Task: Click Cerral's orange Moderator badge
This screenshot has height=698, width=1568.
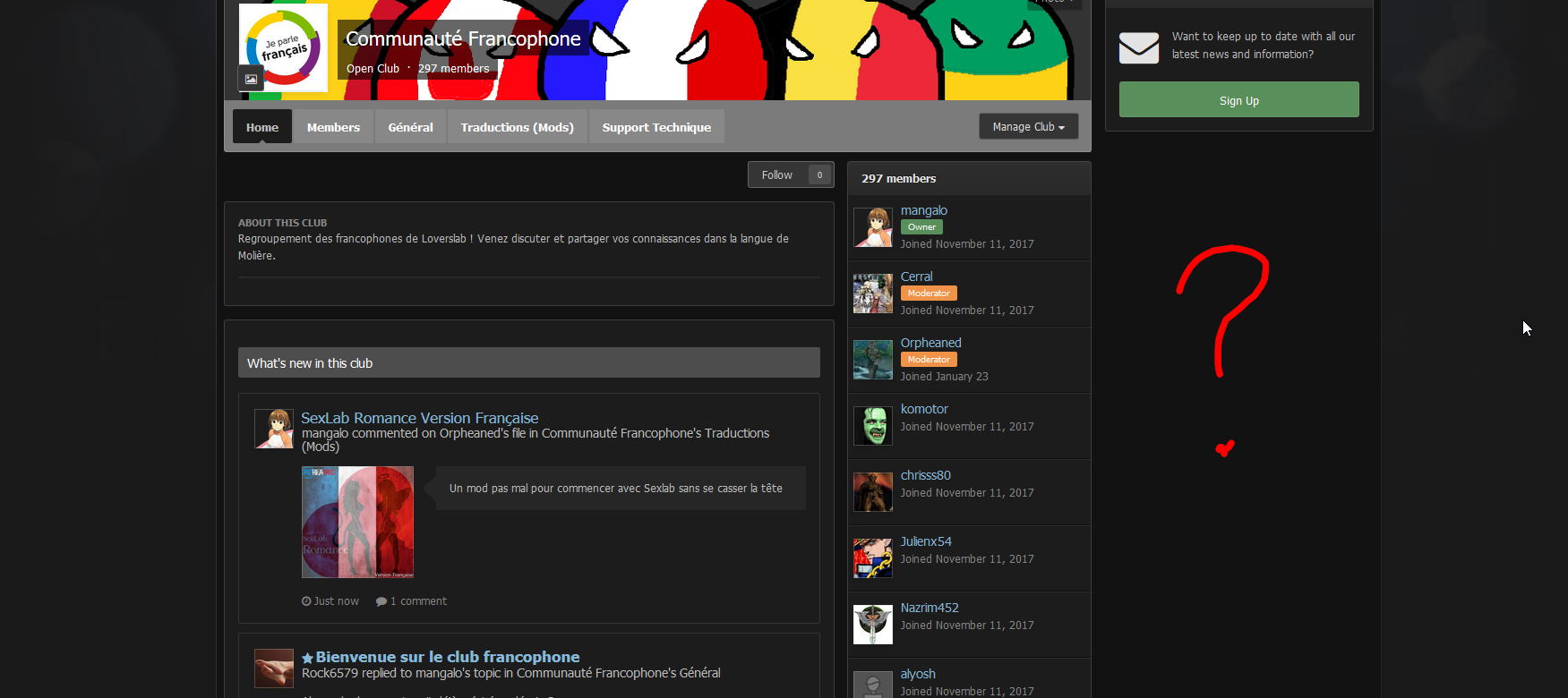Action: 929,294
